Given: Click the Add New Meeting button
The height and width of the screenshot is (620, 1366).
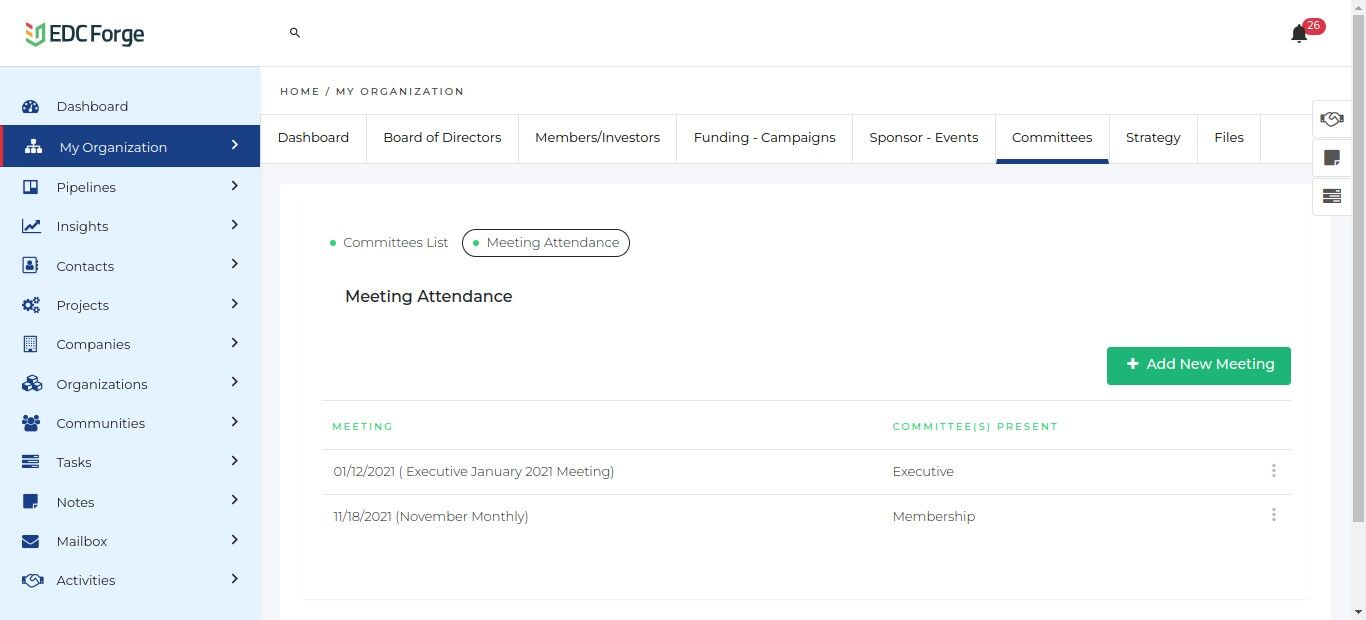Looking at the screenshot, I should pos(1198,365).
